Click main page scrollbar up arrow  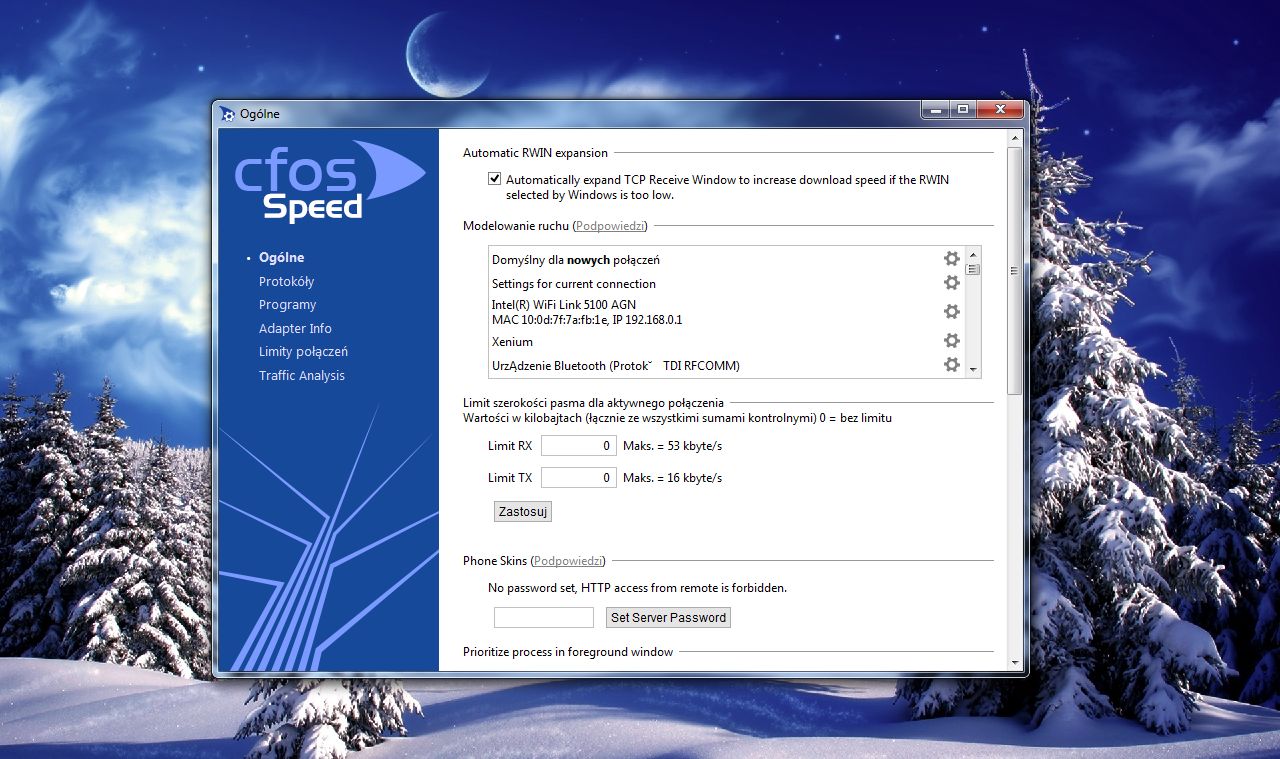pos(1015,138)
